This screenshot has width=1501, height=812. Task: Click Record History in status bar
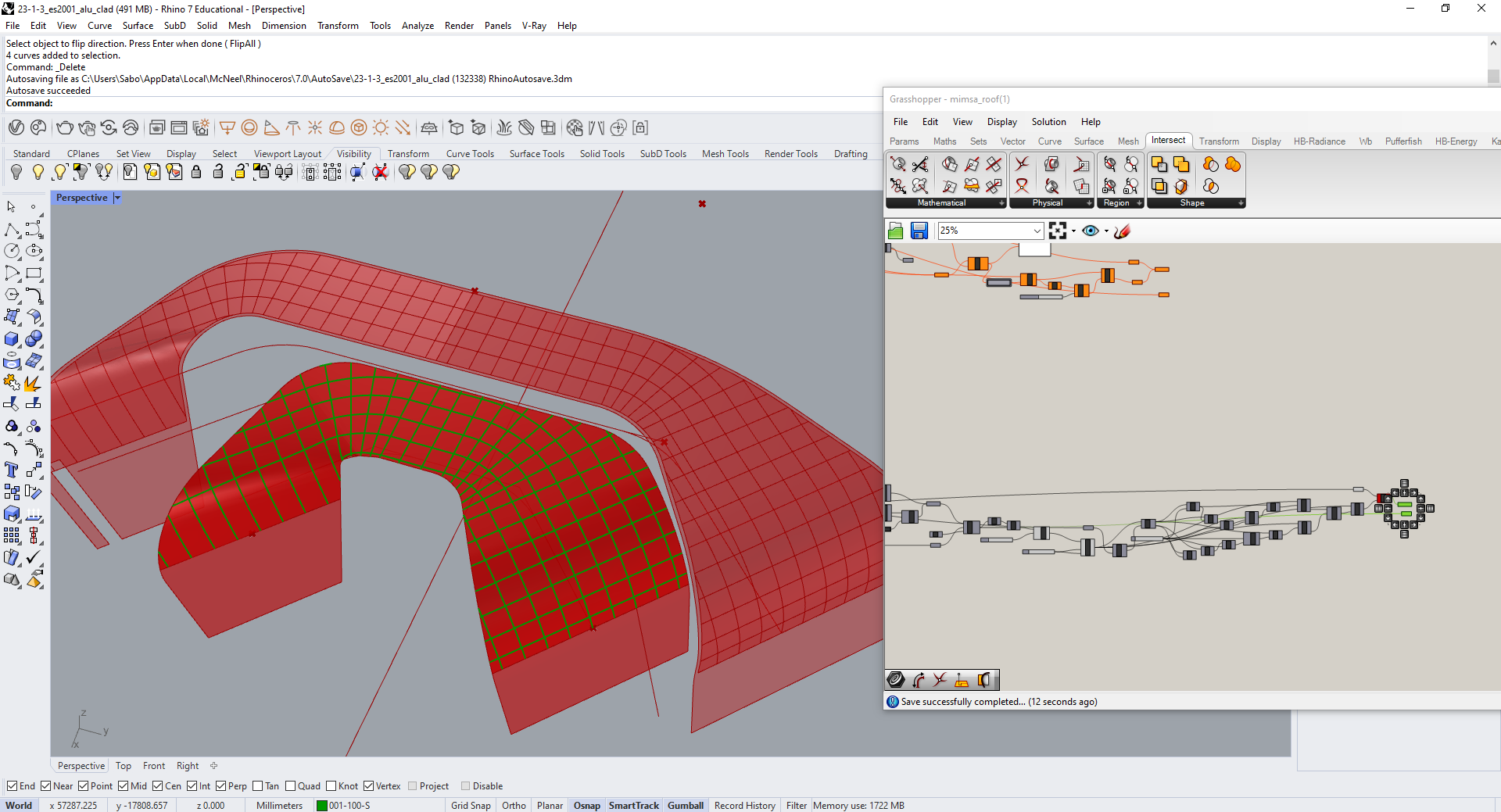(744, 806)
